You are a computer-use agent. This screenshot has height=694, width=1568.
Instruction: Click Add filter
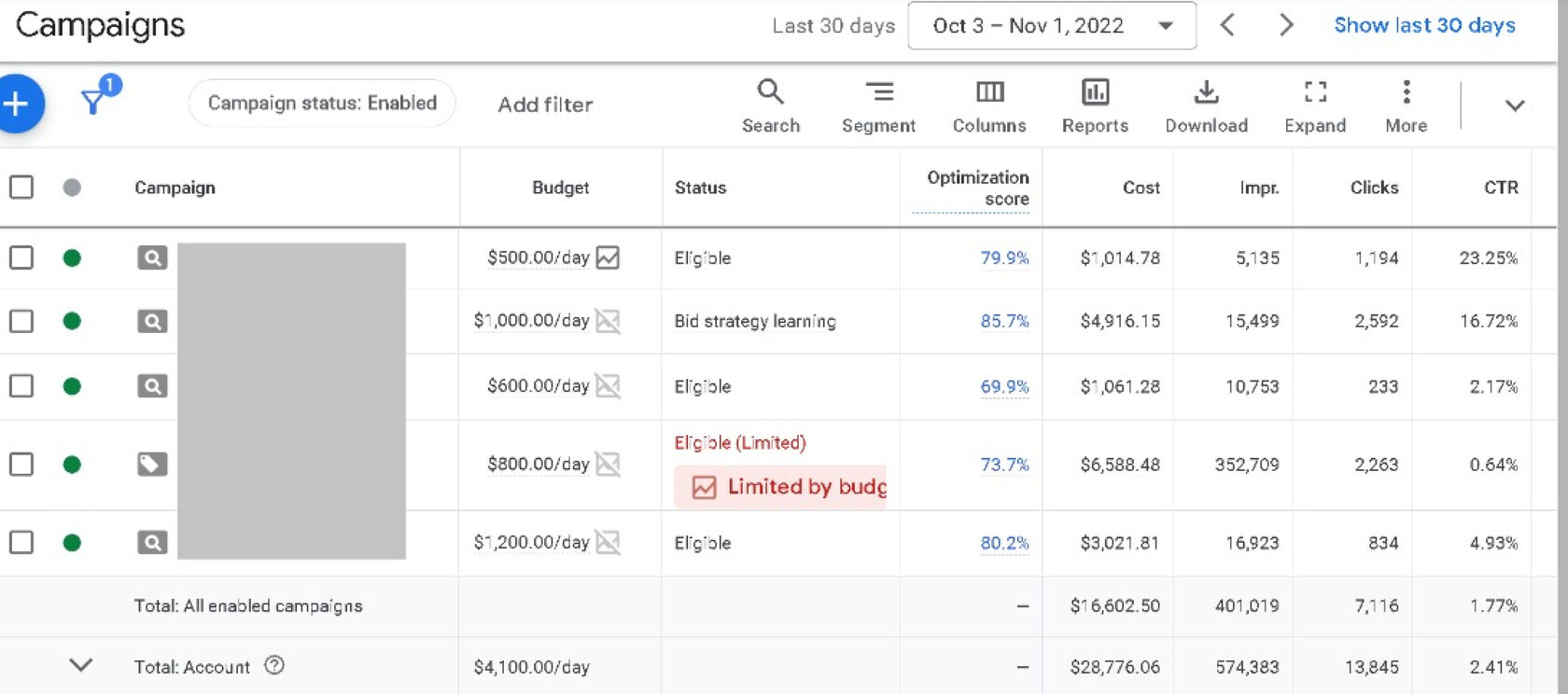coord(545,104)
